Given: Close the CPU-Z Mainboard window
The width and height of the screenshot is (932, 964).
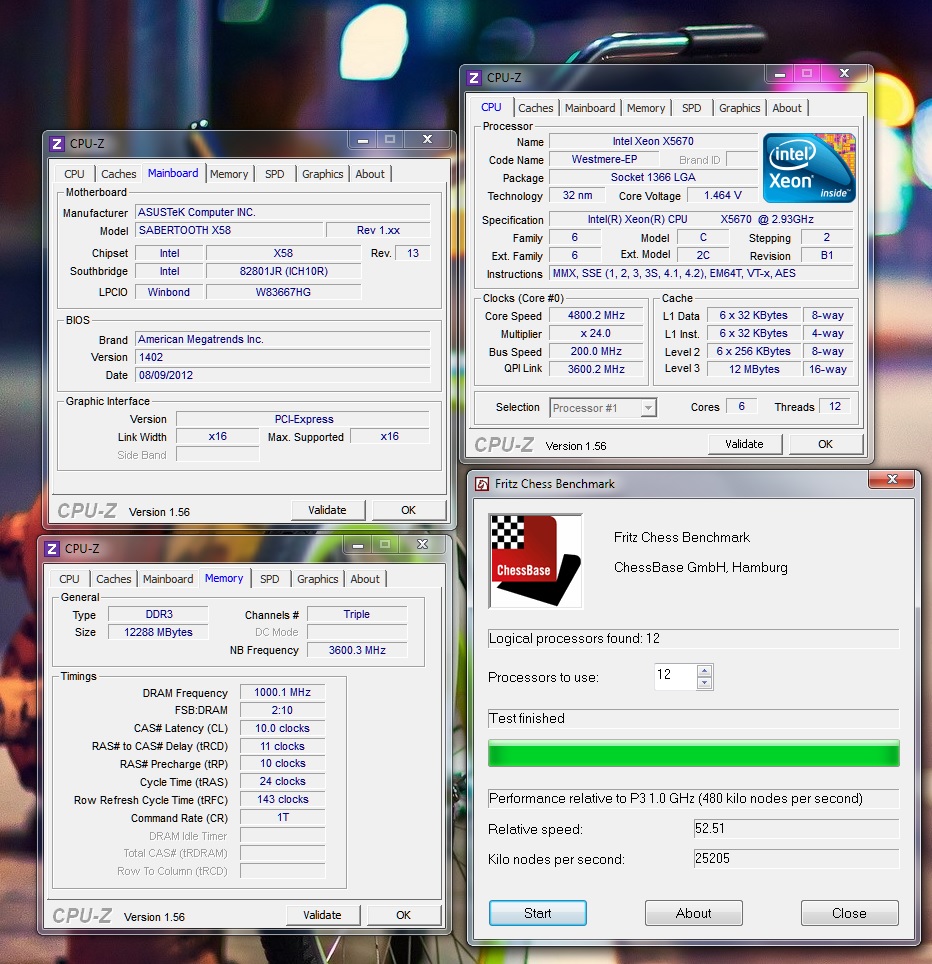Looking at the screenshot, I should (x=428, y=140).
